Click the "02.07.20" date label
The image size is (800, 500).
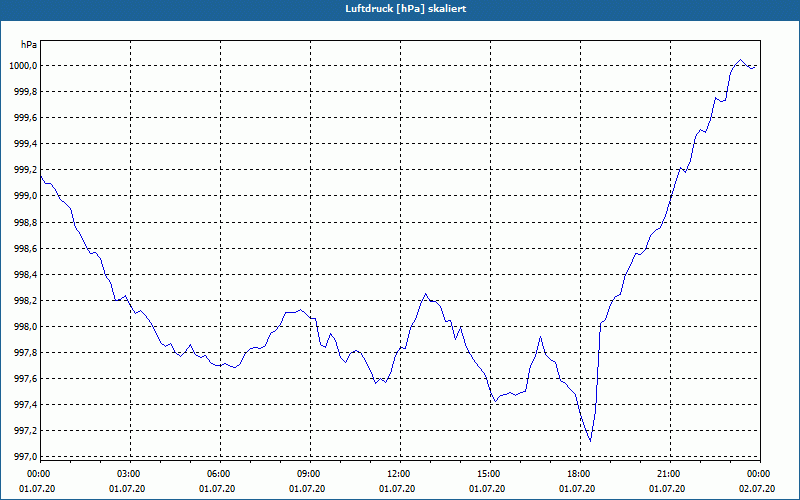[758, 489]
